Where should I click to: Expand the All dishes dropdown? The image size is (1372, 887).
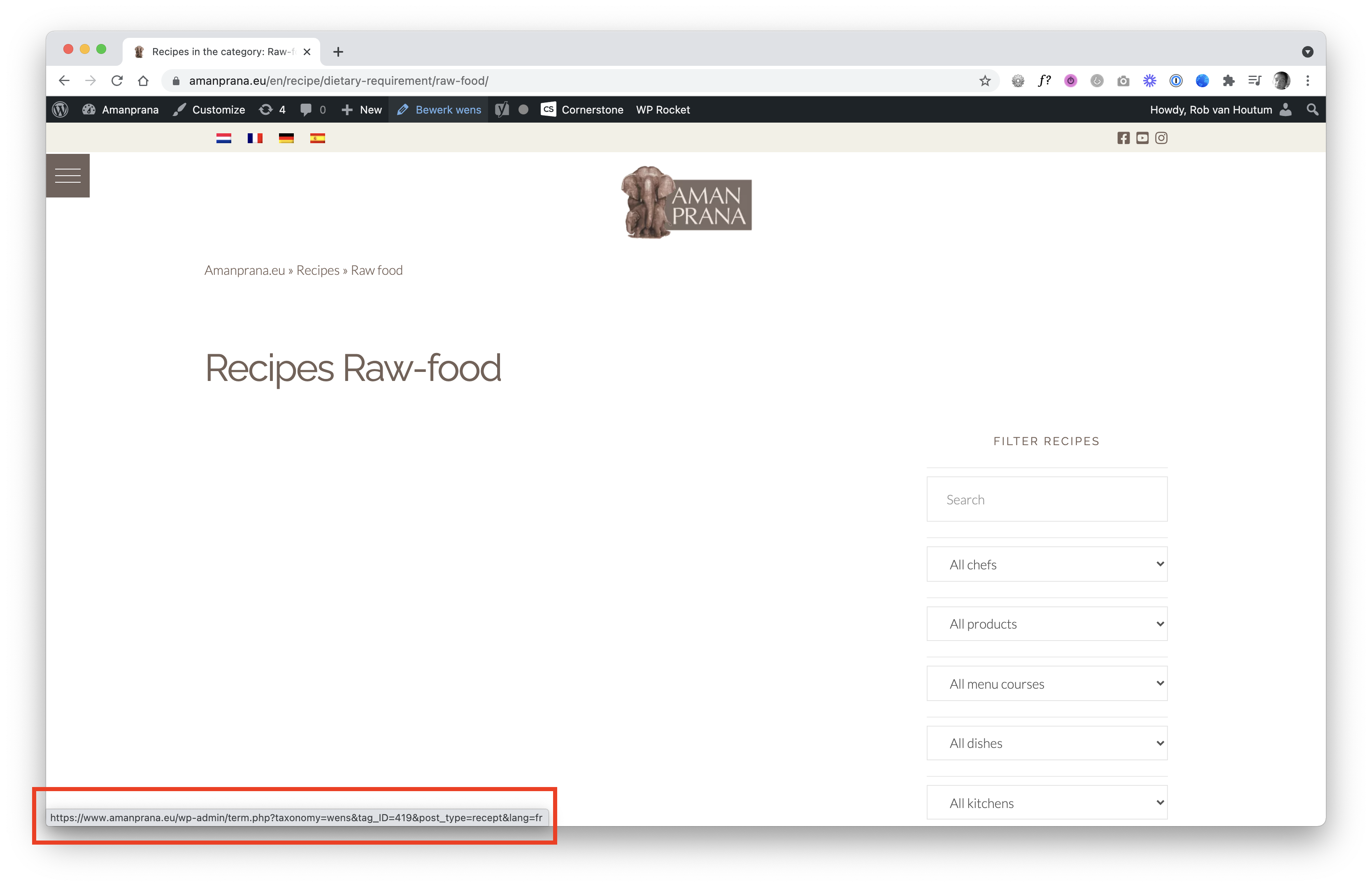coord(1046,743)
